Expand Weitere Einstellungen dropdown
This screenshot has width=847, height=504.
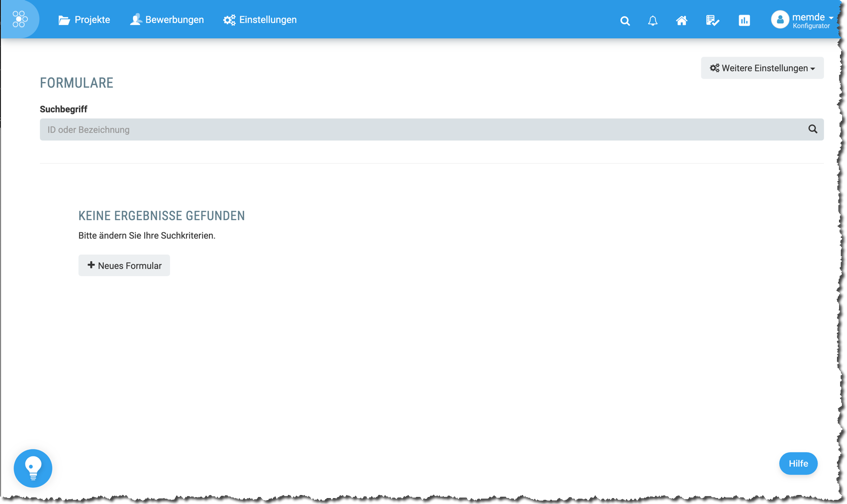point(762,68)
